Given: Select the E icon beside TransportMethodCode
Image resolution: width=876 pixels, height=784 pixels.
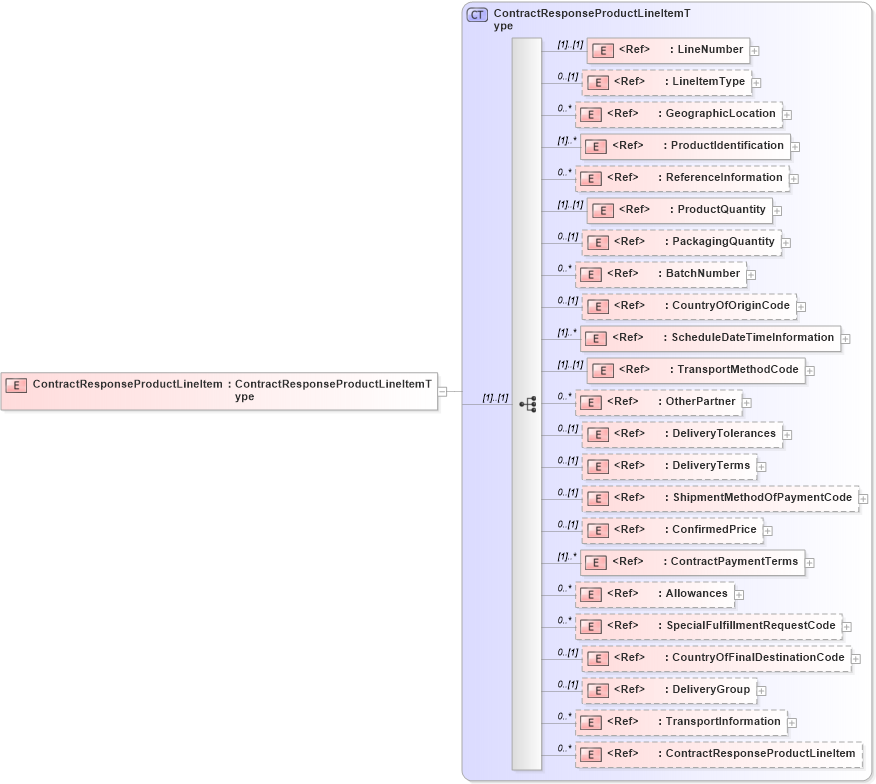Looking at the screenshot, I should point(602,370).
